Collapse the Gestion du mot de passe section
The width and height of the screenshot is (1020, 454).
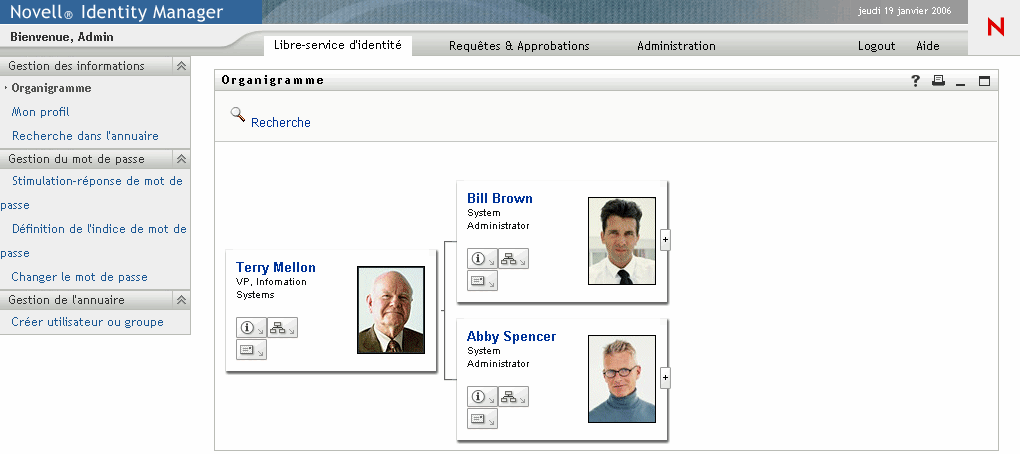point(181,159)
